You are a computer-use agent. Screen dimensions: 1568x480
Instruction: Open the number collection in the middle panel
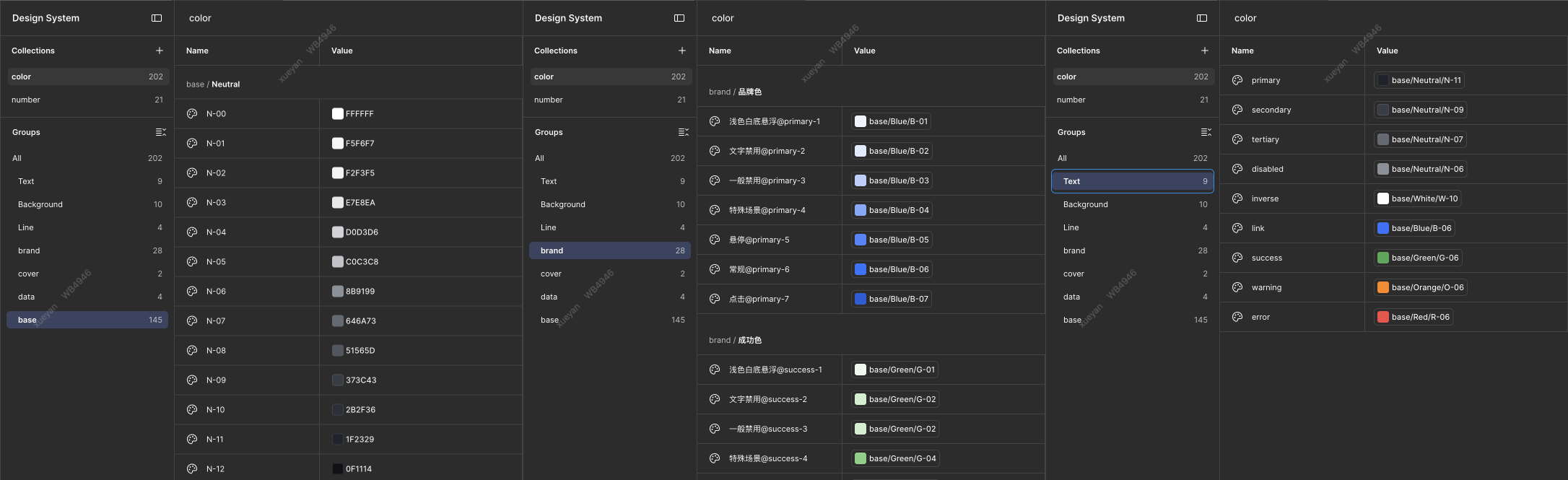tap(610, 100)
